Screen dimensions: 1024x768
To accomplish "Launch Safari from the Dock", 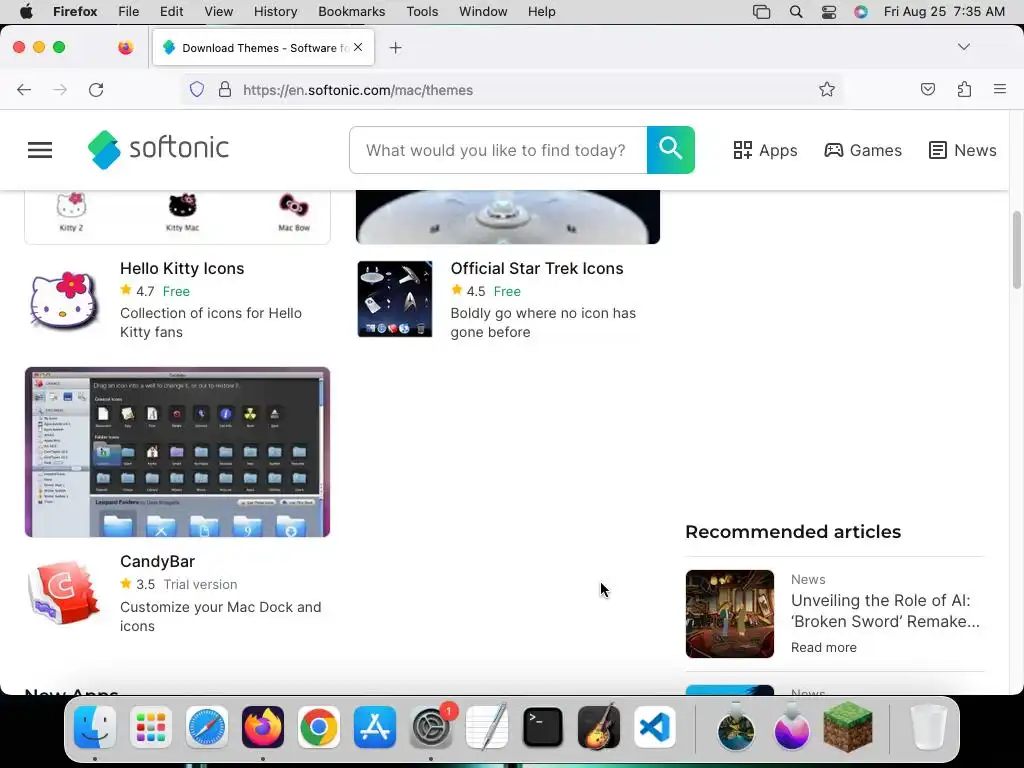I will pos(207,727).
